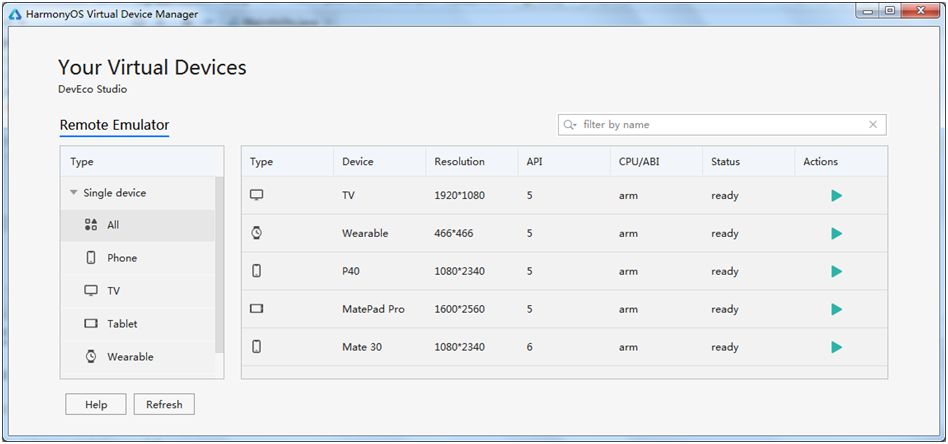Viewport: 948px width, 444px height.
Task: Start the Wearable emulator play button
Action: [837, 233]
